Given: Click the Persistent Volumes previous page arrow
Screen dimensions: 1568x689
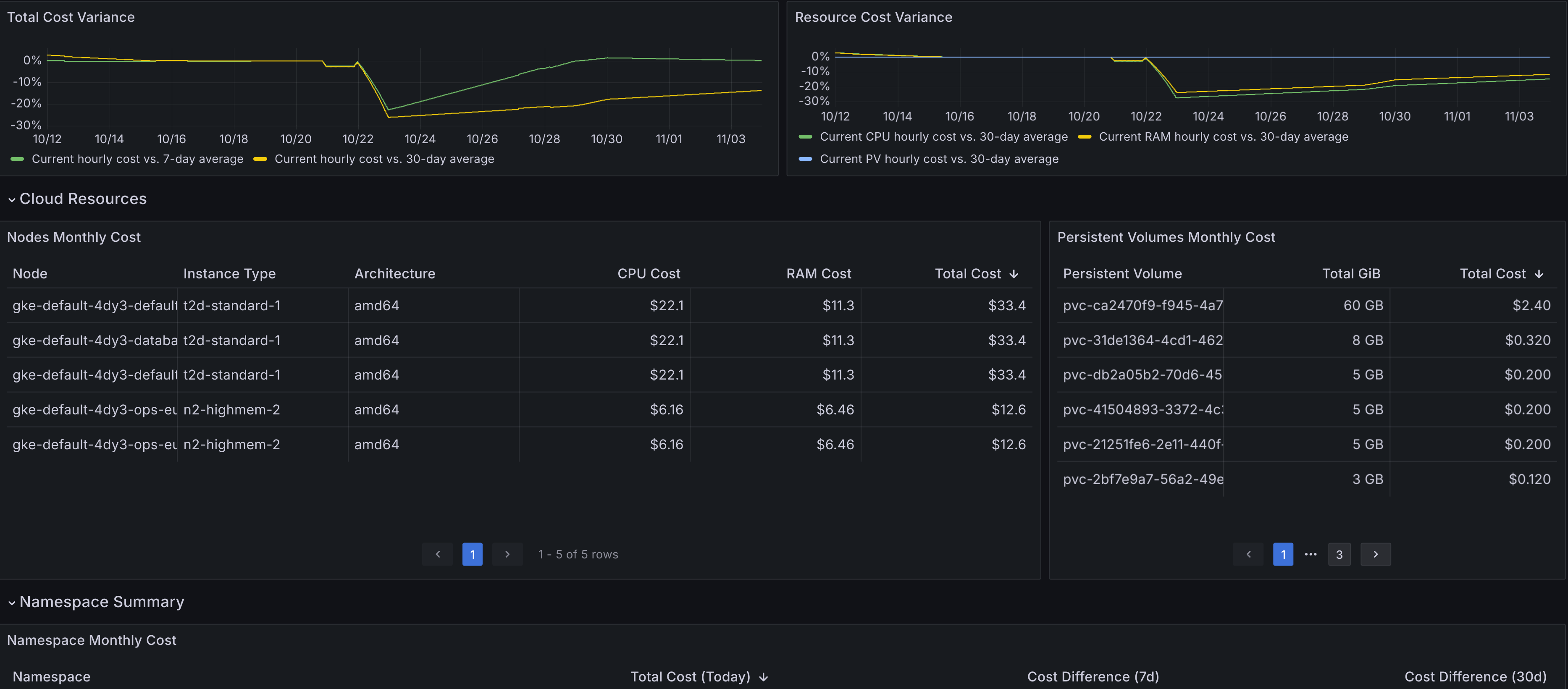Looking at the screenshot, I should (x=1248, y=554).
